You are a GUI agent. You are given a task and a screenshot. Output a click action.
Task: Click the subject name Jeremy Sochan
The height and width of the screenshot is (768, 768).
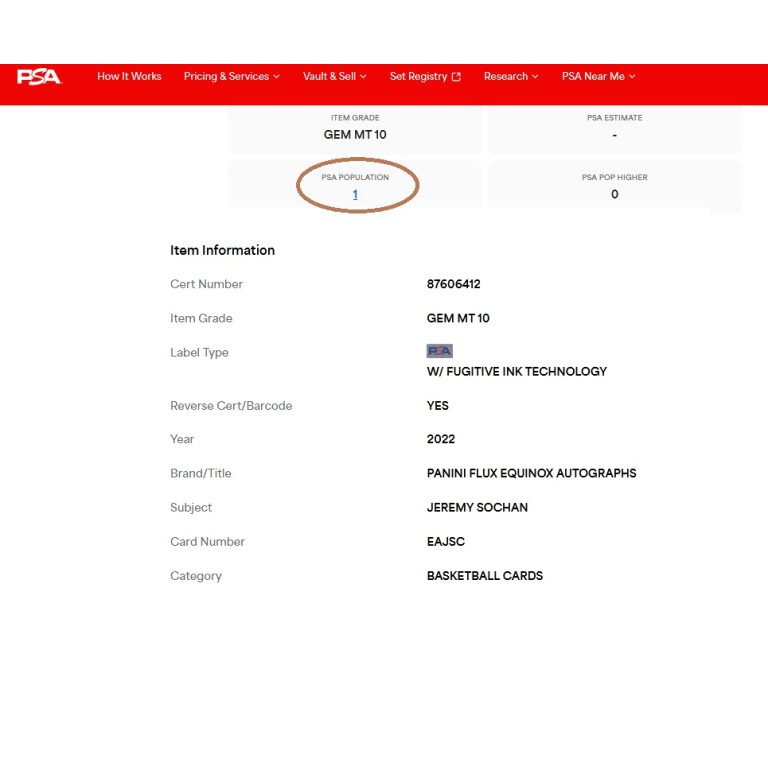coord(477,507)
